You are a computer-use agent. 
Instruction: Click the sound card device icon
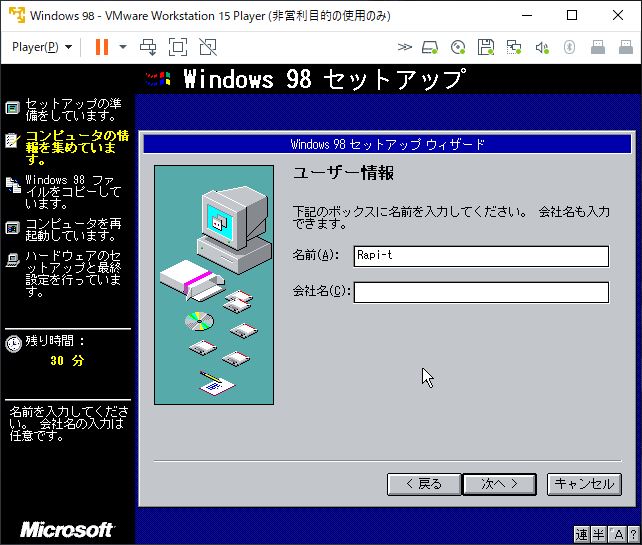542,47
